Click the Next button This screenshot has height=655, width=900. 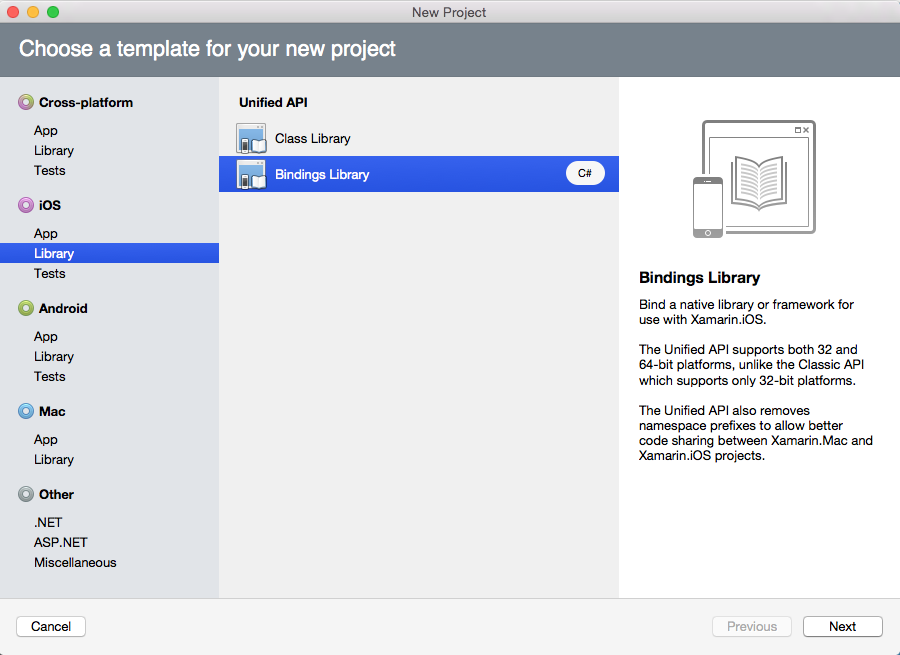click(843, 626)
